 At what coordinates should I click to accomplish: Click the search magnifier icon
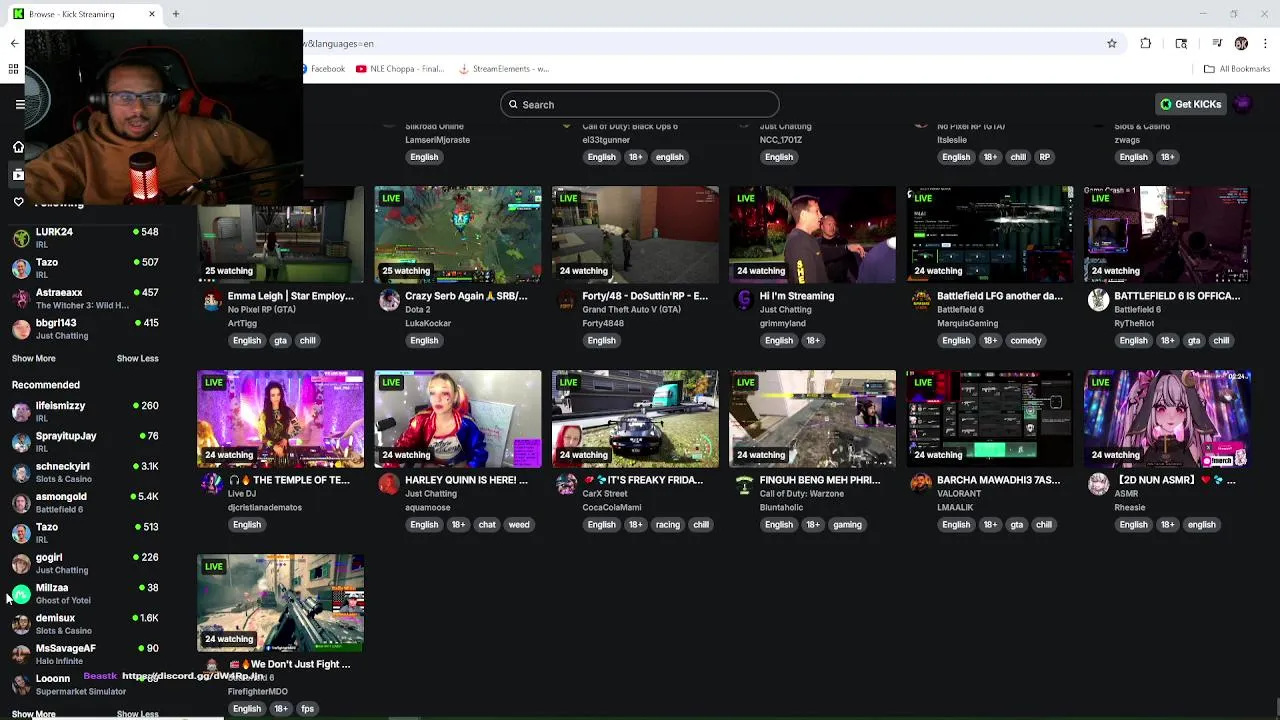(x=513, y=105)
